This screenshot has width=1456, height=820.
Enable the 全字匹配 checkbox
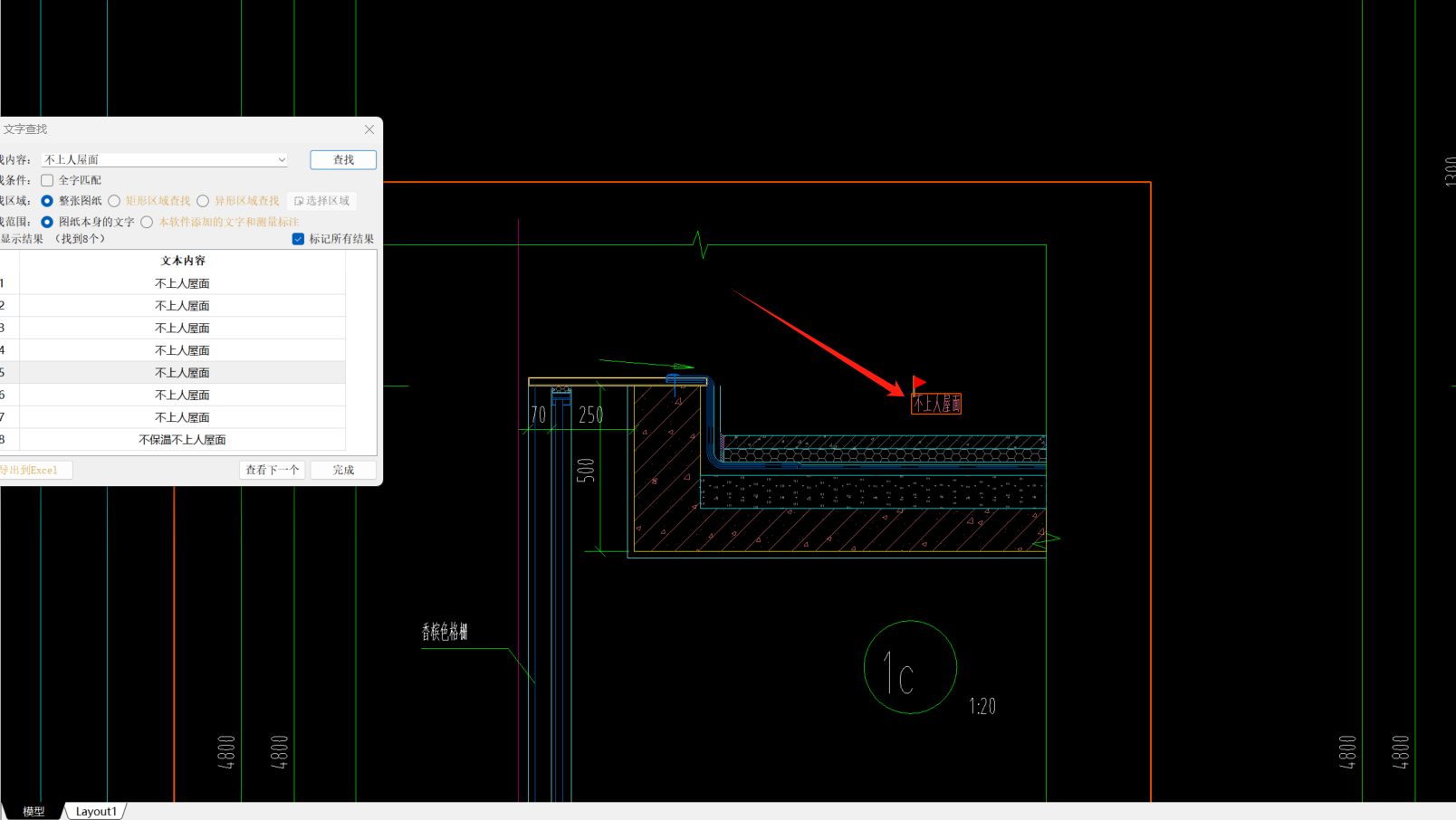(47, 180)
